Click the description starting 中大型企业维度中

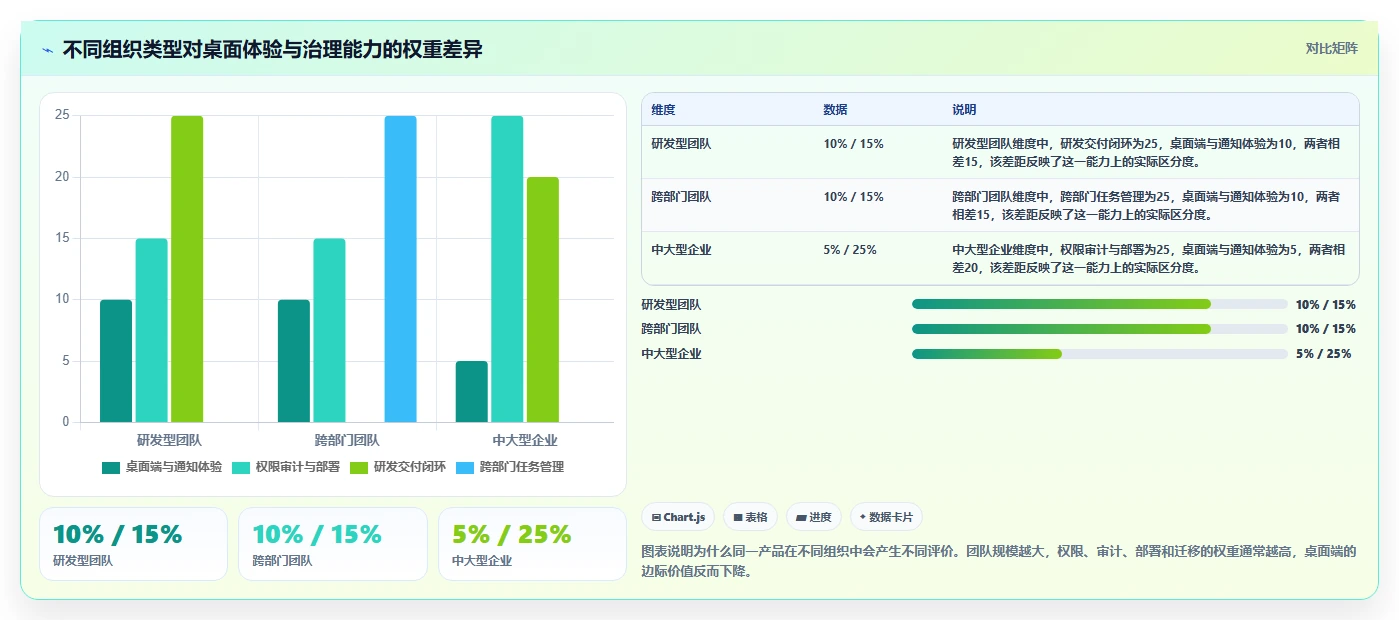[x=1149, y=258]
